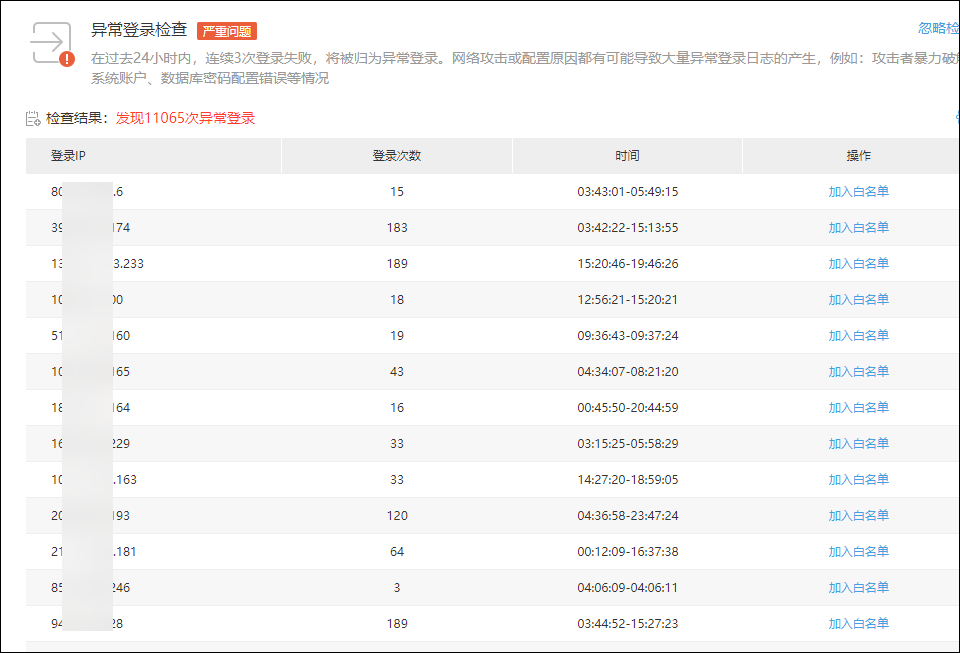Whitelist the IP with only 3 logins

(858, 588)
